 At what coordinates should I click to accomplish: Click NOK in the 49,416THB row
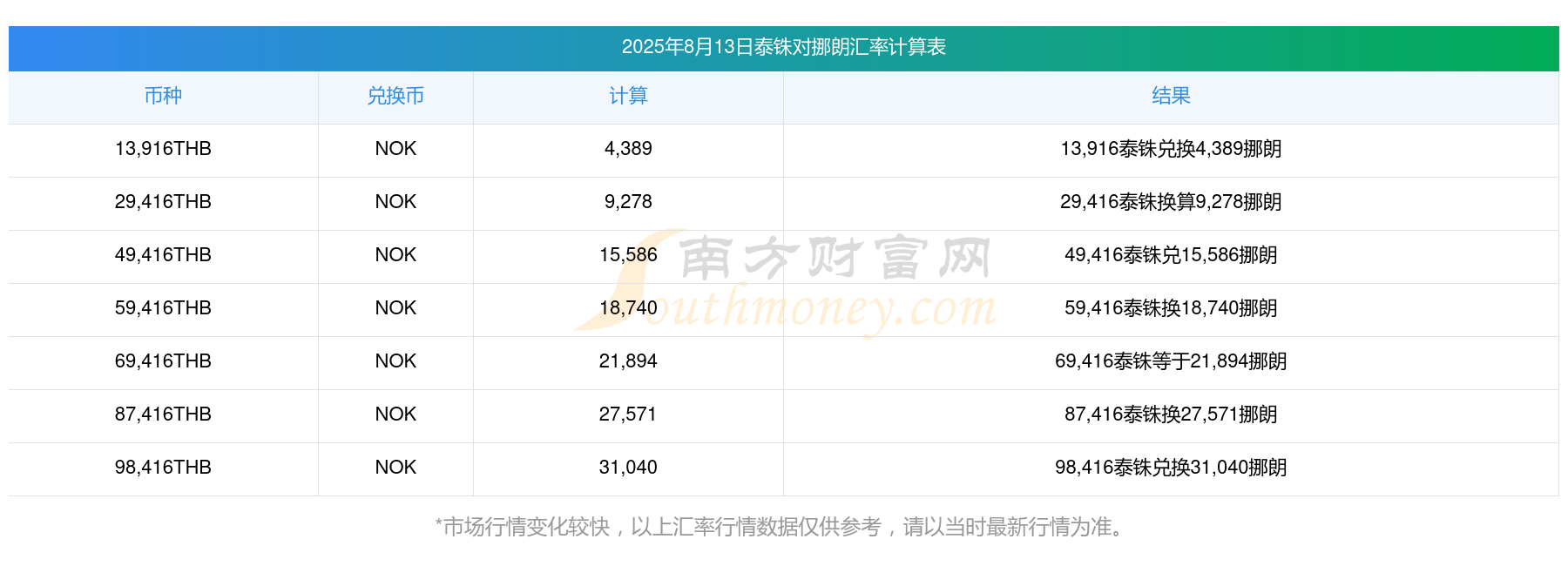coord(395,255)
